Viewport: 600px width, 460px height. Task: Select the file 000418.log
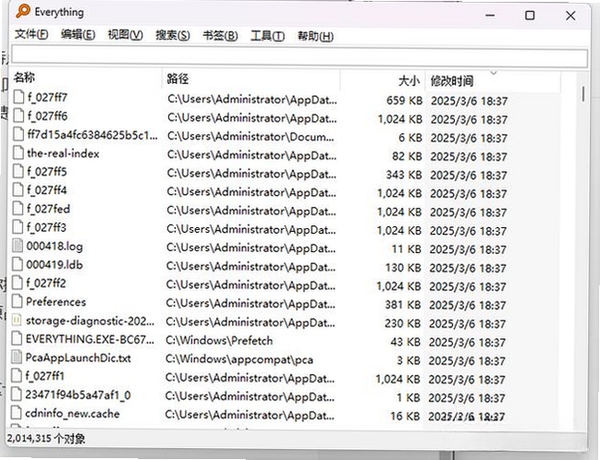54,246
